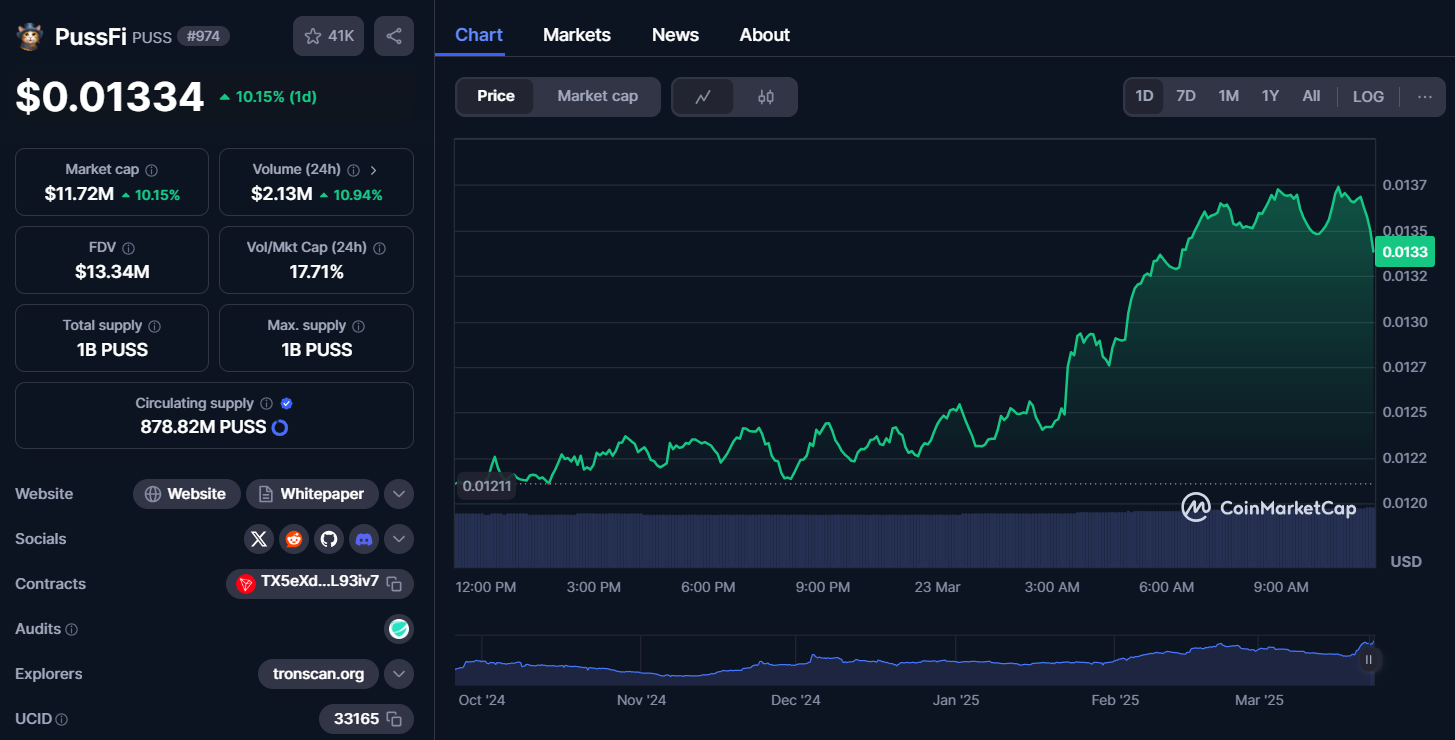Image resolution: width=1455 pixels, height=740 pixels.
Task: Toggle LOG scale on chart
Action: (1368, 97)
